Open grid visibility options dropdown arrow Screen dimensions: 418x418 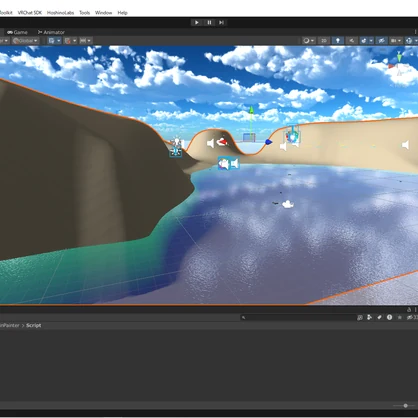(x=59, y=41)
